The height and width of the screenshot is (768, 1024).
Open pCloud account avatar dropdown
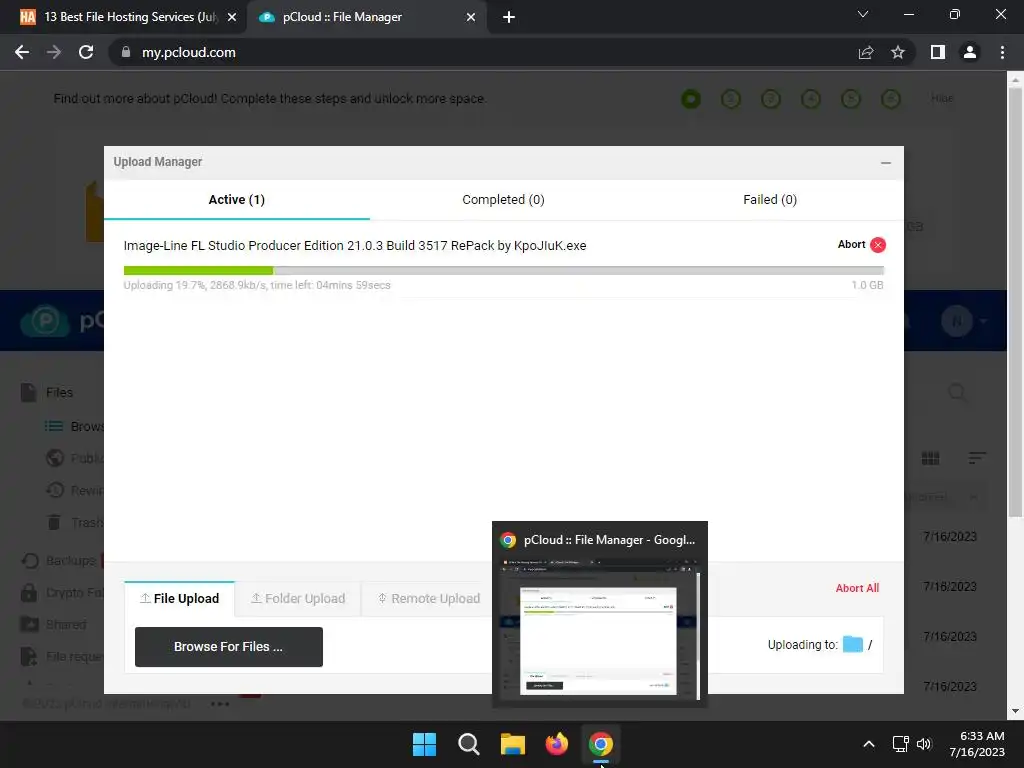[964, 321]
